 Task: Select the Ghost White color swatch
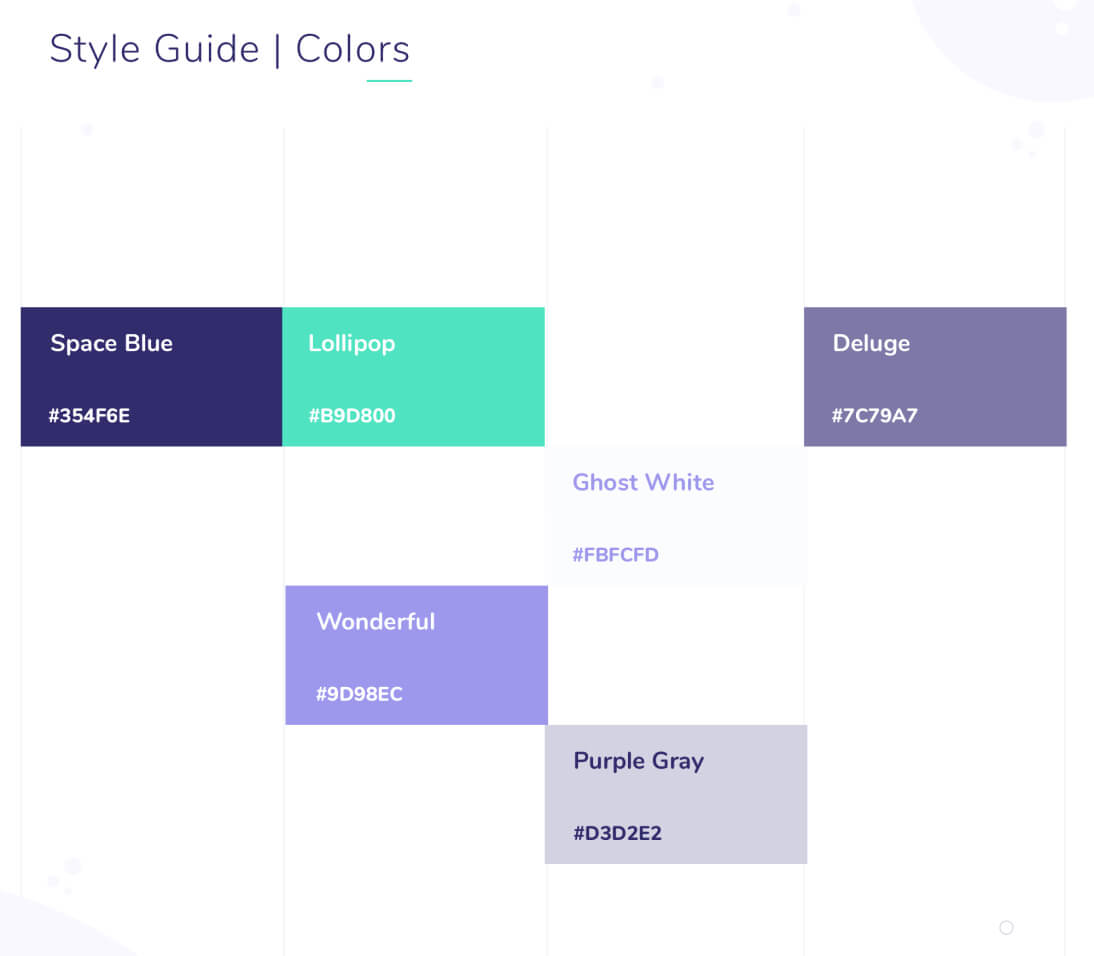pos(675,516)
